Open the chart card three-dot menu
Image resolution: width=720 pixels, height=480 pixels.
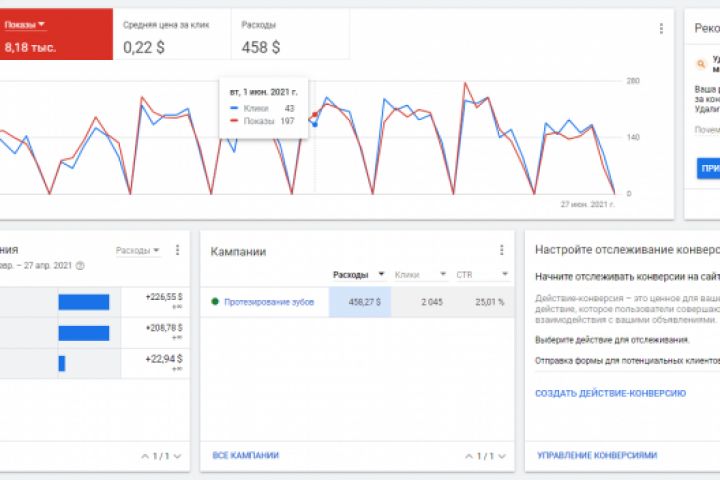[661, 29]
